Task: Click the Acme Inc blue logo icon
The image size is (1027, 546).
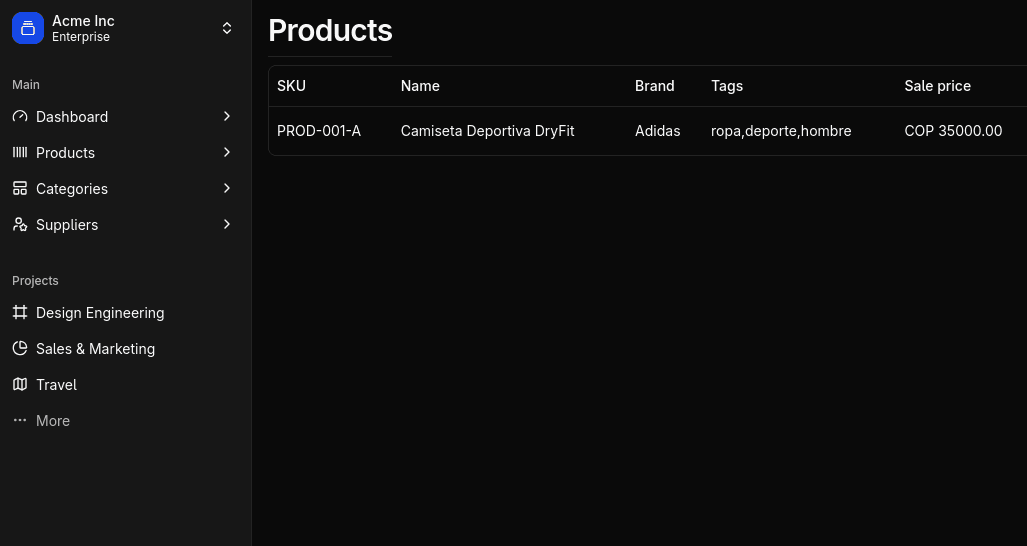Action: click(28, 29)
